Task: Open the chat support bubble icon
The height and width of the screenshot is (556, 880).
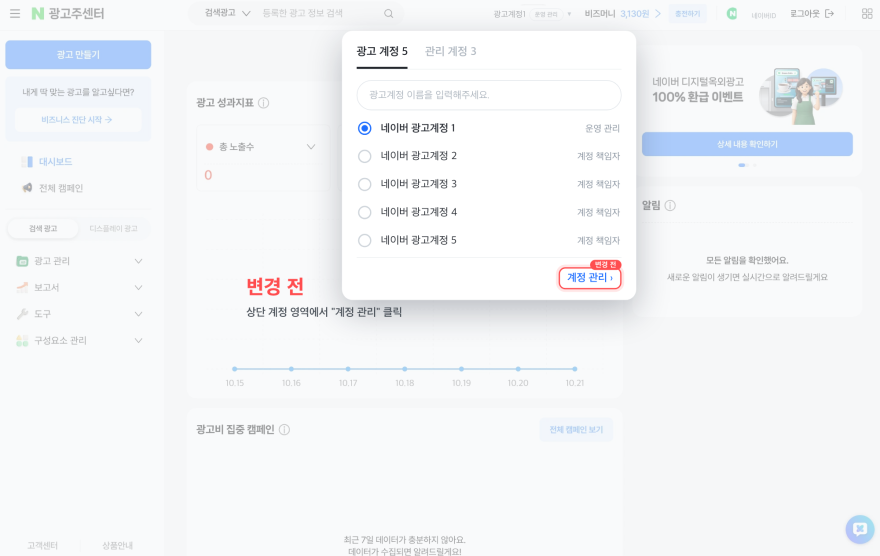Action: [x=860, y=529]
